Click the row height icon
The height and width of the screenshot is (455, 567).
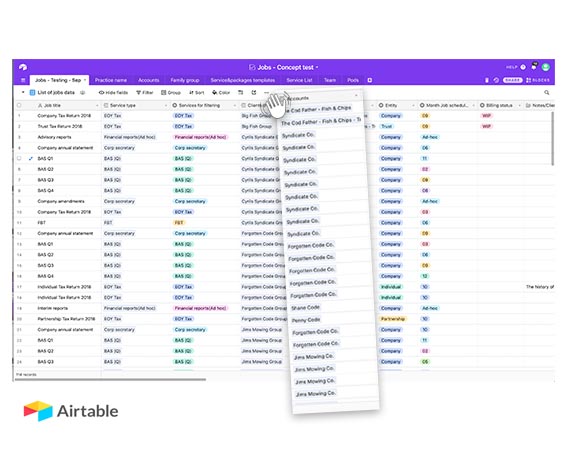pyautogui.click(x=240, y=93)
